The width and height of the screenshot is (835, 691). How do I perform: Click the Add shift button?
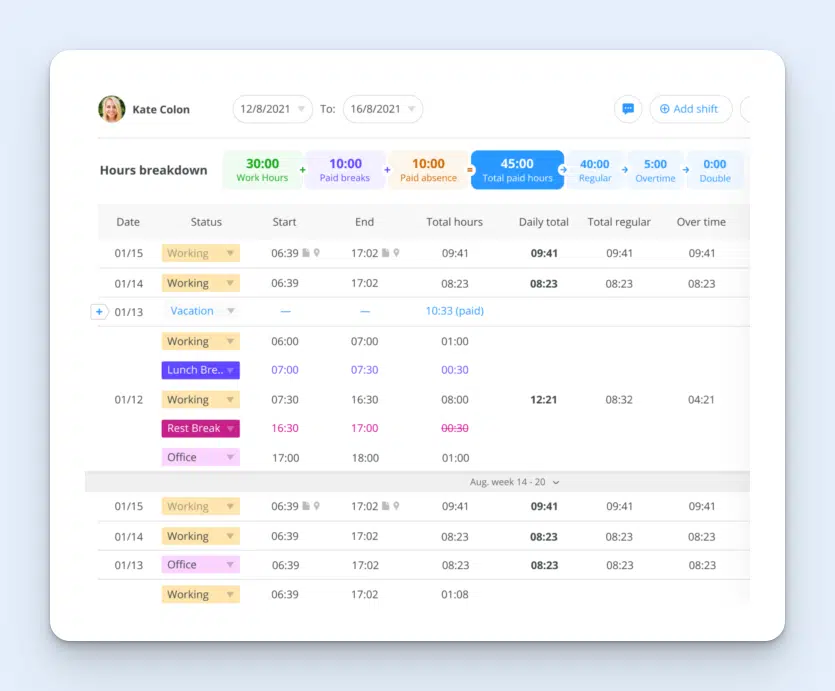(690, 109)
